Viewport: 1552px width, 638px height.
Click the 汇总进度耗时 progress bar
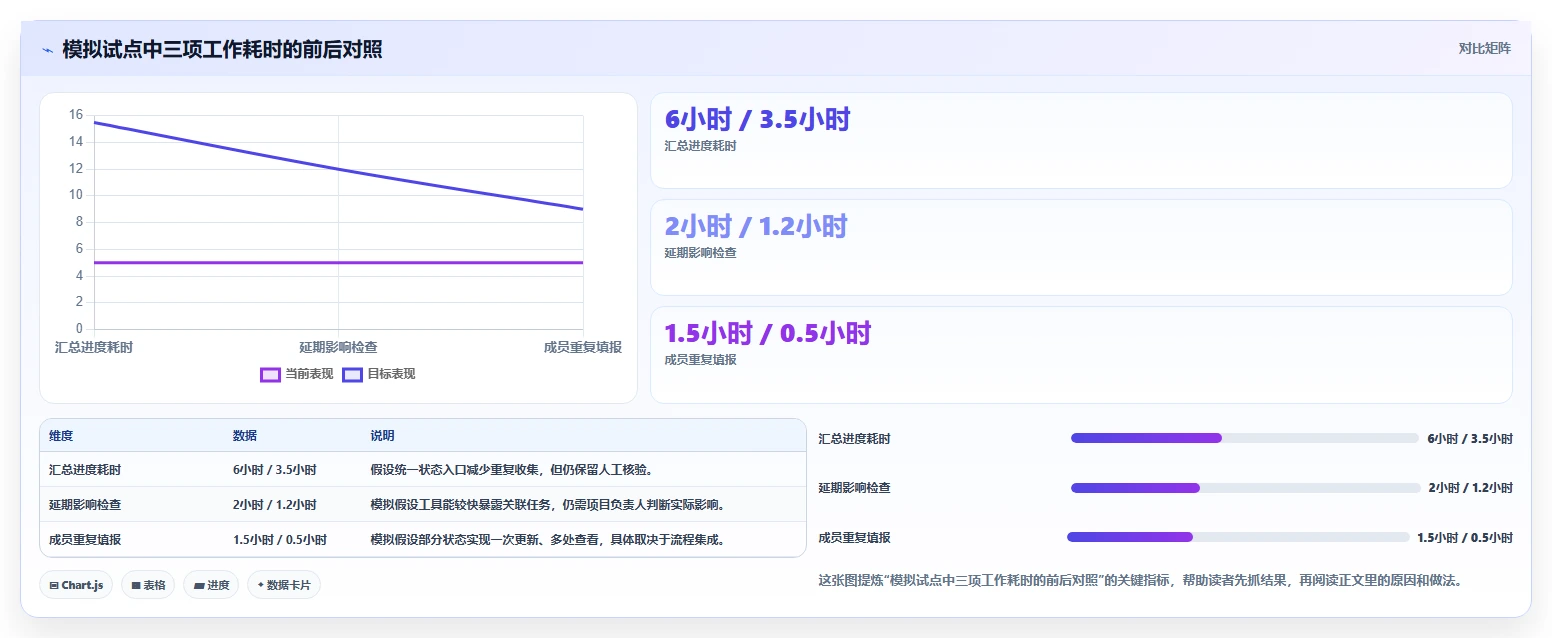(x=1244, y=438)
